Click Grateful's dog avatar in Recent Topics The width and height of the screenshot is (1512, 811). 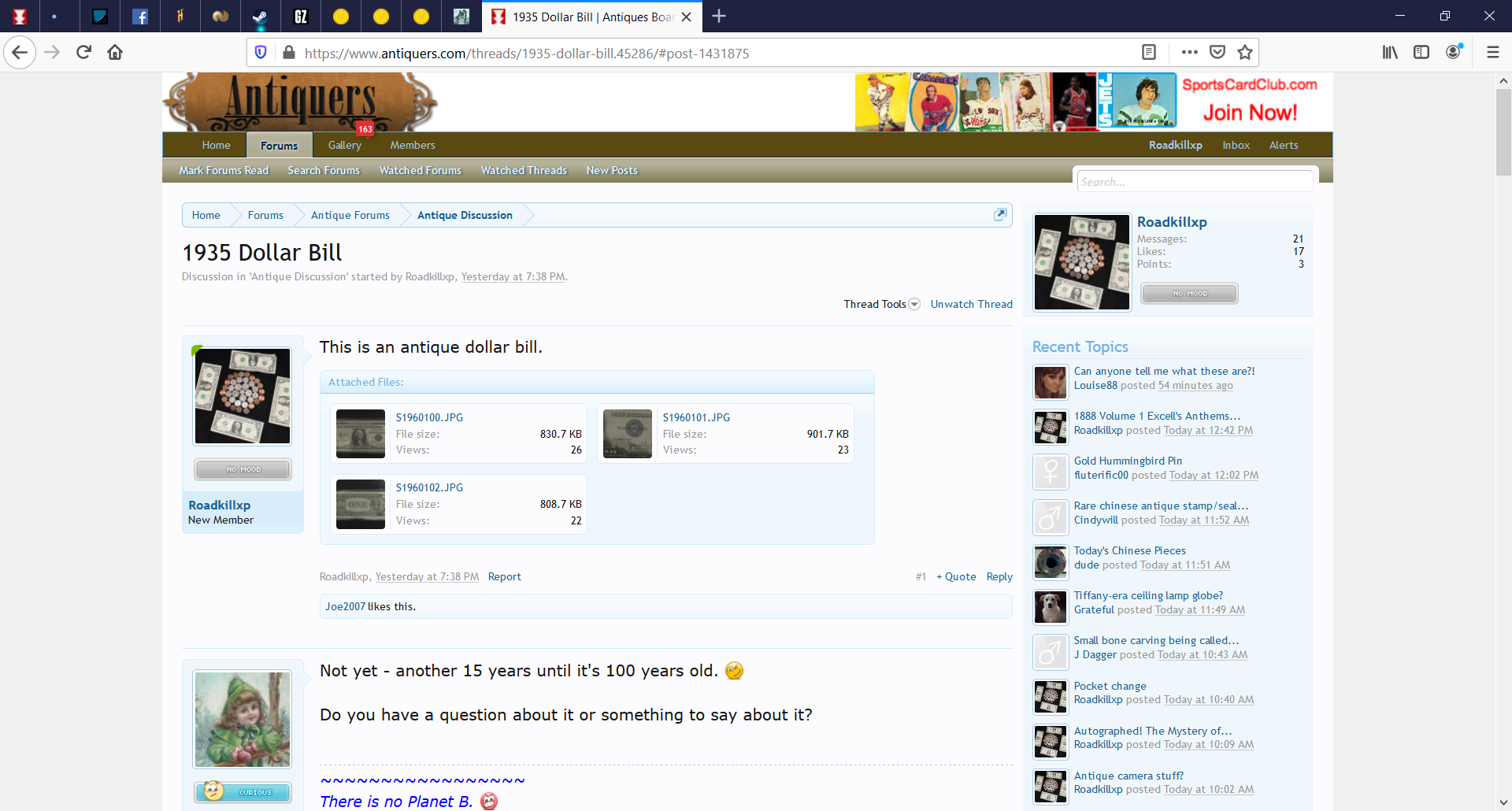1051,607
